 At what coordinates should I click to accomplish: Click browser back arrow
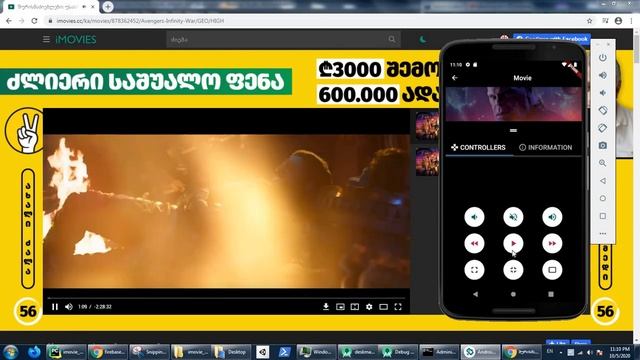pyautogui.click(x=9, y=20)
